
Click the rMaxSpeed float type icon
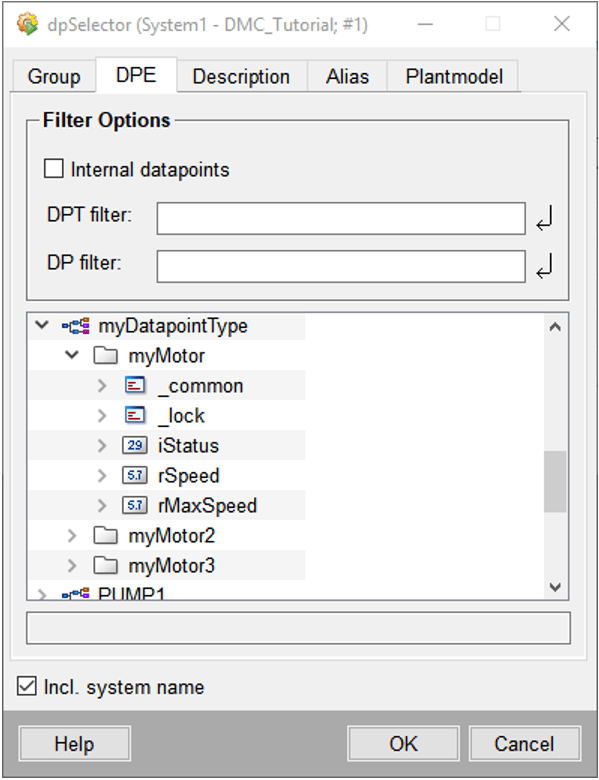click(x=135, y=505)
